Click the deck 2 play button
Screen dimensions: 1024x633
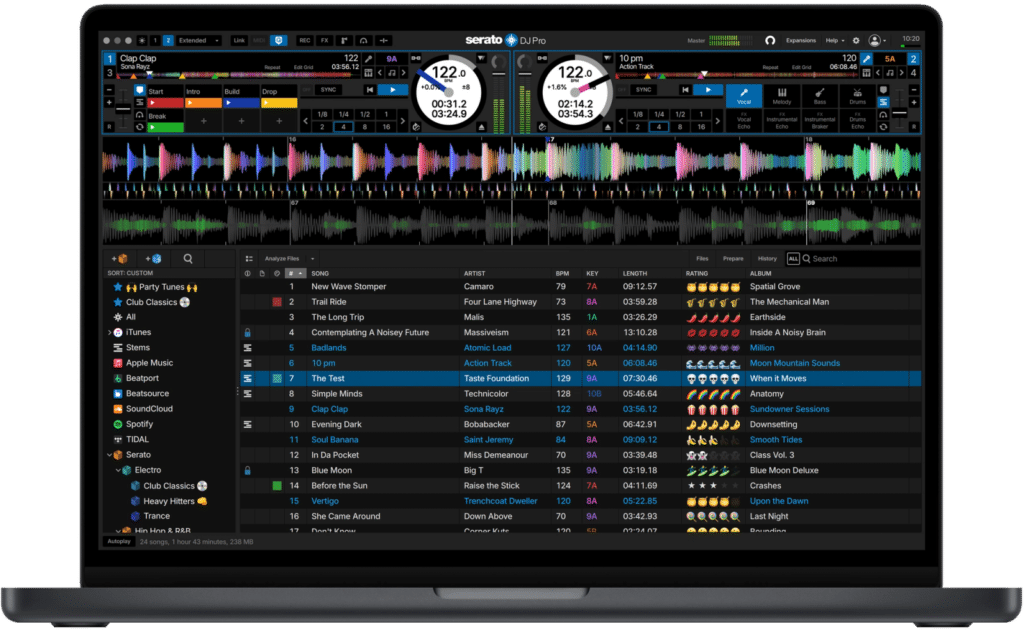707,89
